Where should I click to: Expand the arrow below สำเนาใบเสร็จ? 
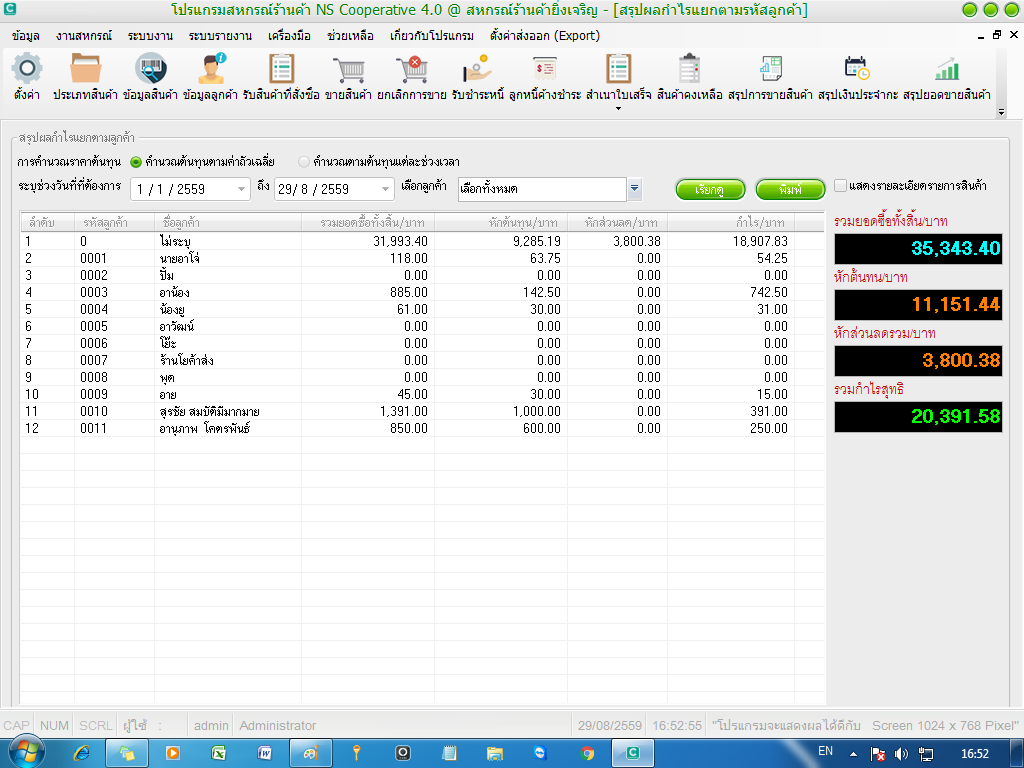(x=618, y=108)
